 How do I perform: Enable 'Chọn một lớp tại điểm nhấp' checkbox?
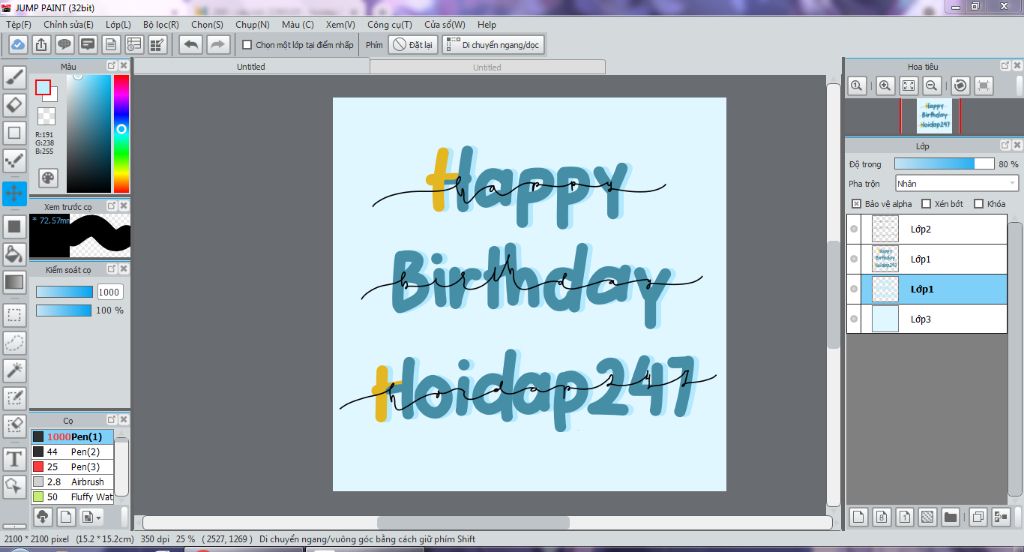247,45
